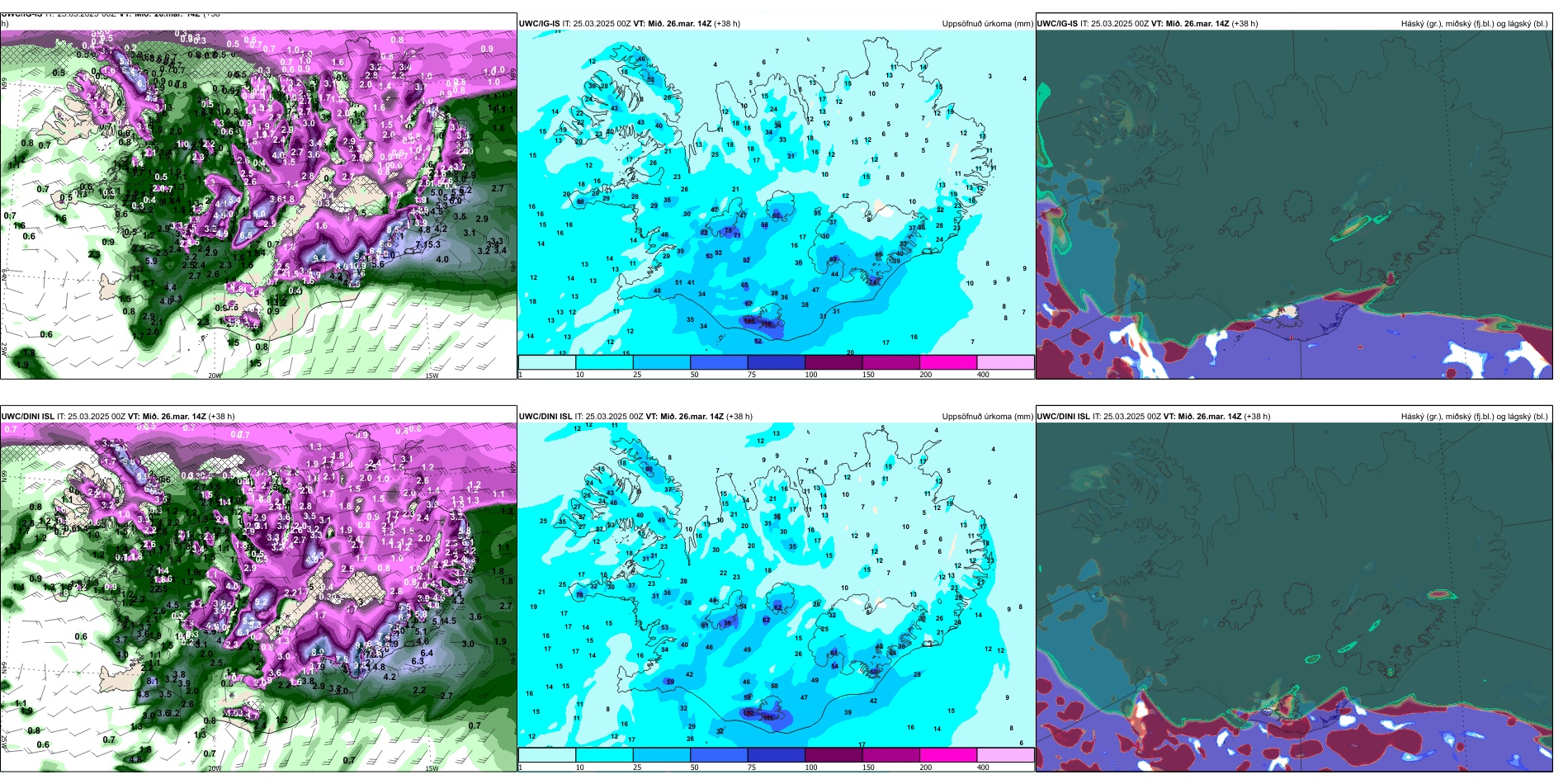The image size is (1568, 784).
Task: Click the 75–100 mm swatch in IG-IS legend
Action: (x=777, y=362)
